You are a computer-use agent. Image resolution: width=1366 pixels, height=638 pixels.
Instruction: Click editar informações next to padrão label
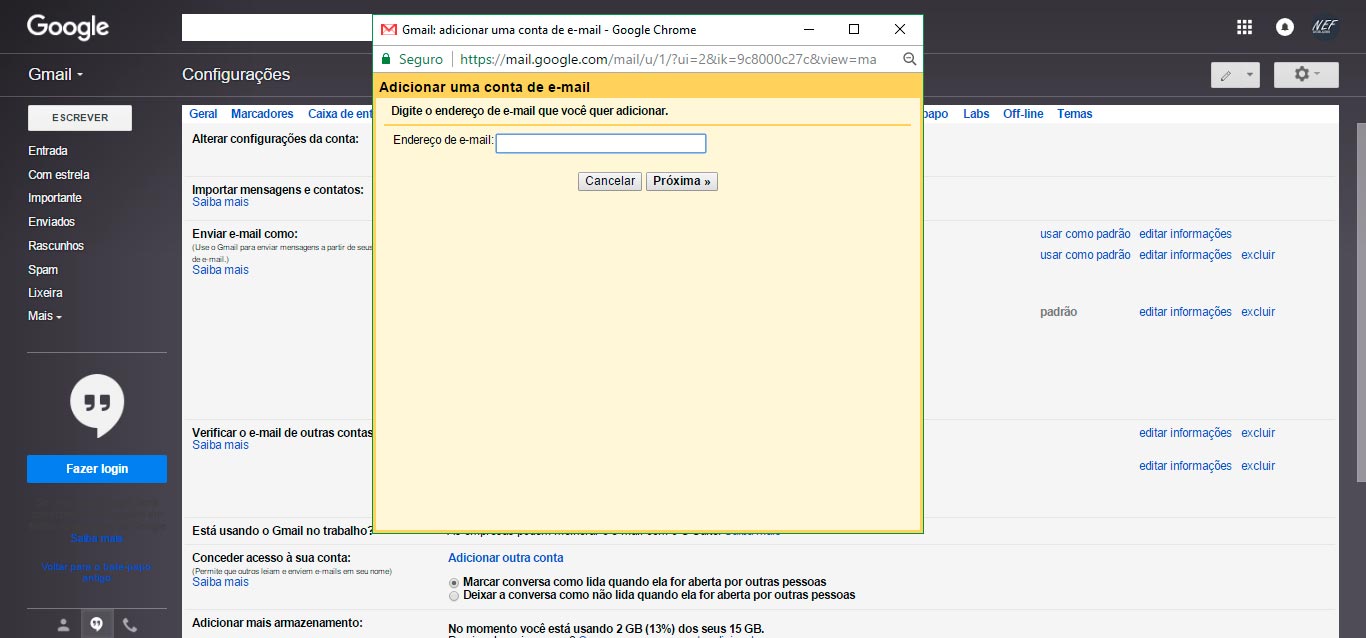click(1185, 312)
